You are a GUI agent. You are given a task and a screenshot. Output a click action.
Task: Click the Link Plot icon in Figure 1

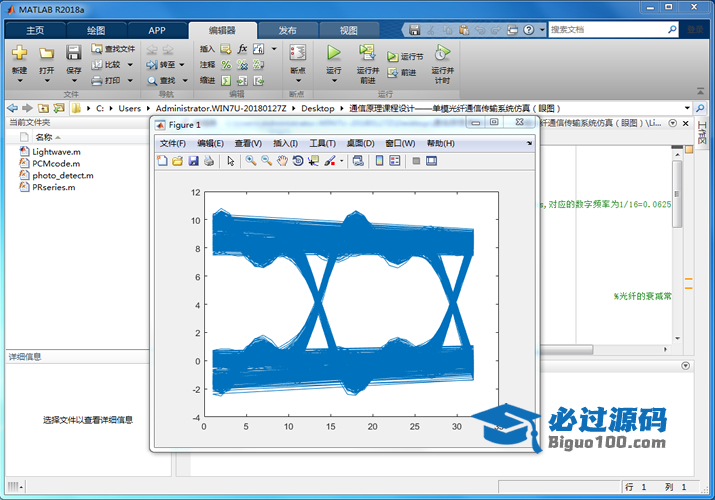(x=358, y=160)
